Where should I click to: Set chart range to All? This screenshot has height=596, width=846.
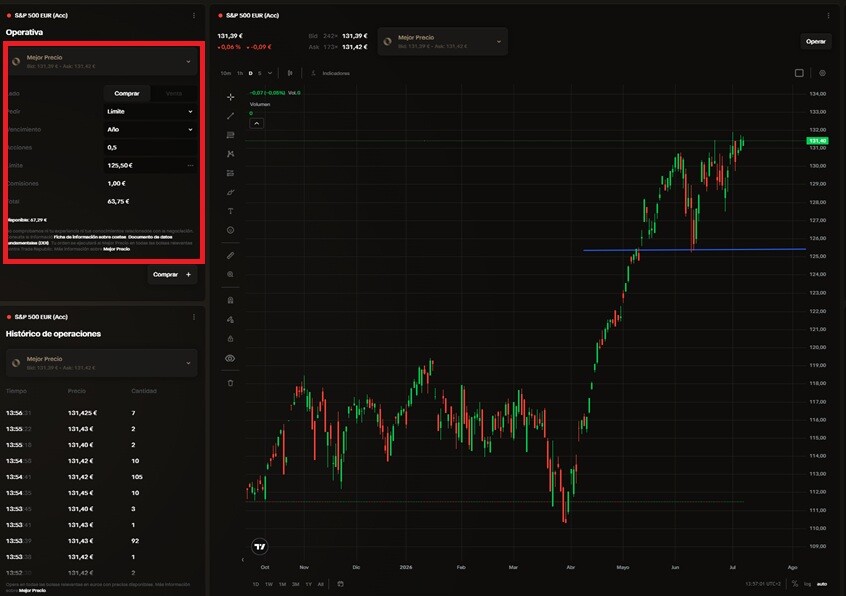tap(320, 584)
